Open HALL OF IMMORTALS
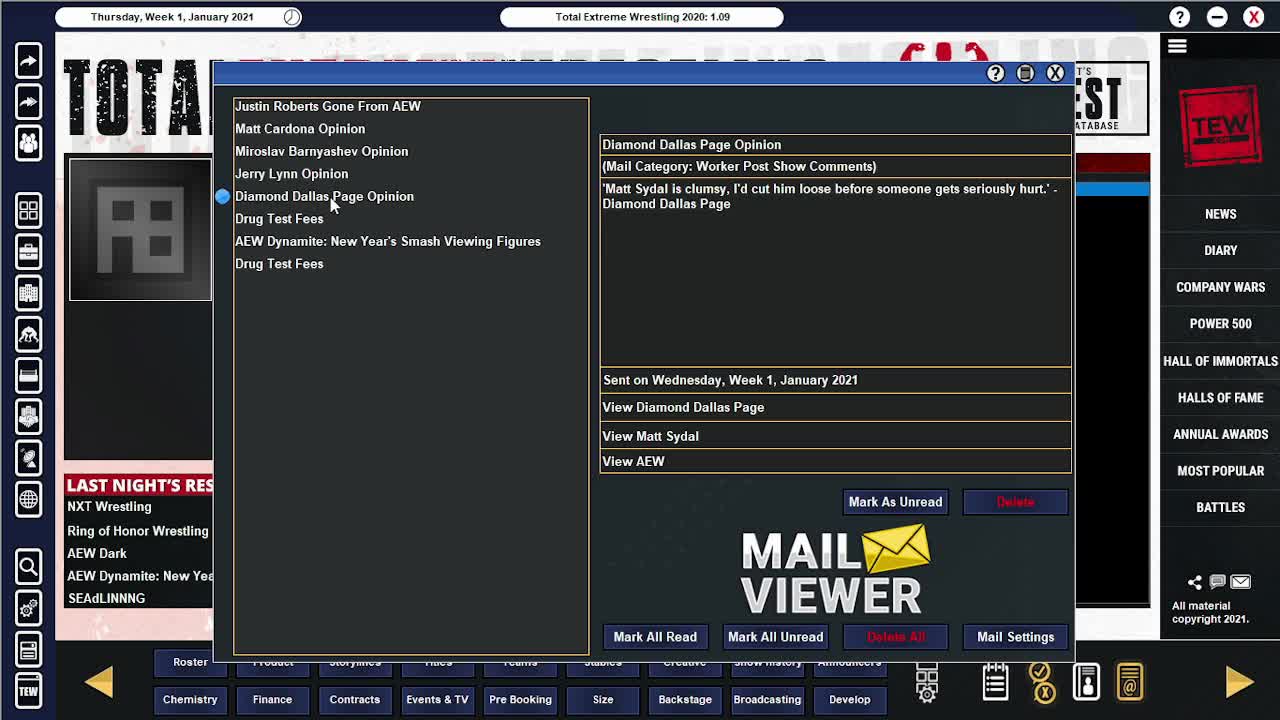The width and height of the screenshot is (1280, 720). point(1220,361)
